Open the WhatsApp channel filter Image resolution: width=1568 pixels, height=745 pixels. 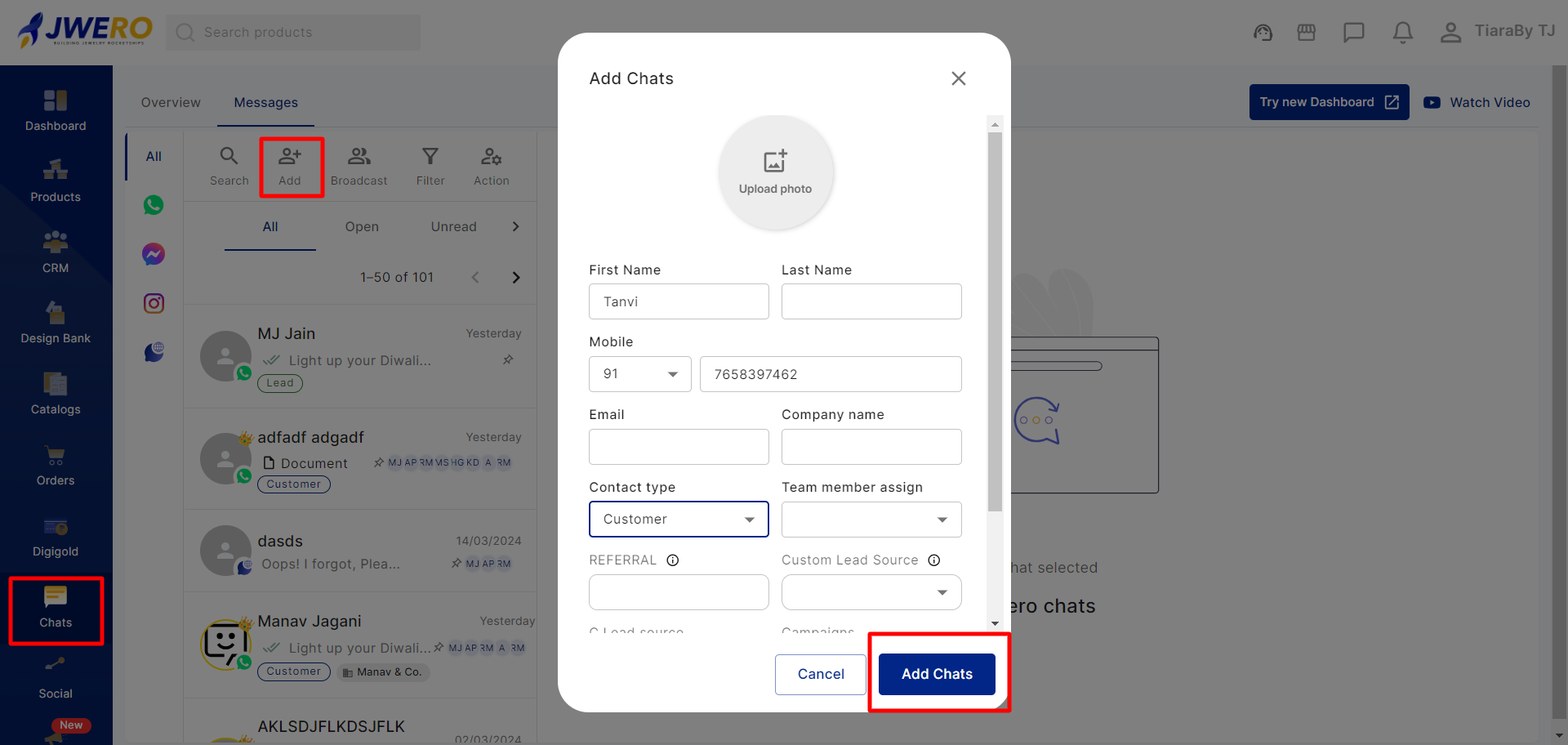[154, 205]
